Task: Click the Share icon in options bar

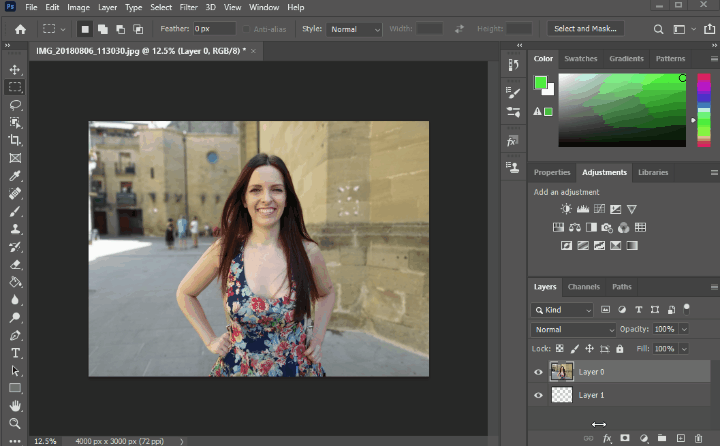Action: [709, 29]
